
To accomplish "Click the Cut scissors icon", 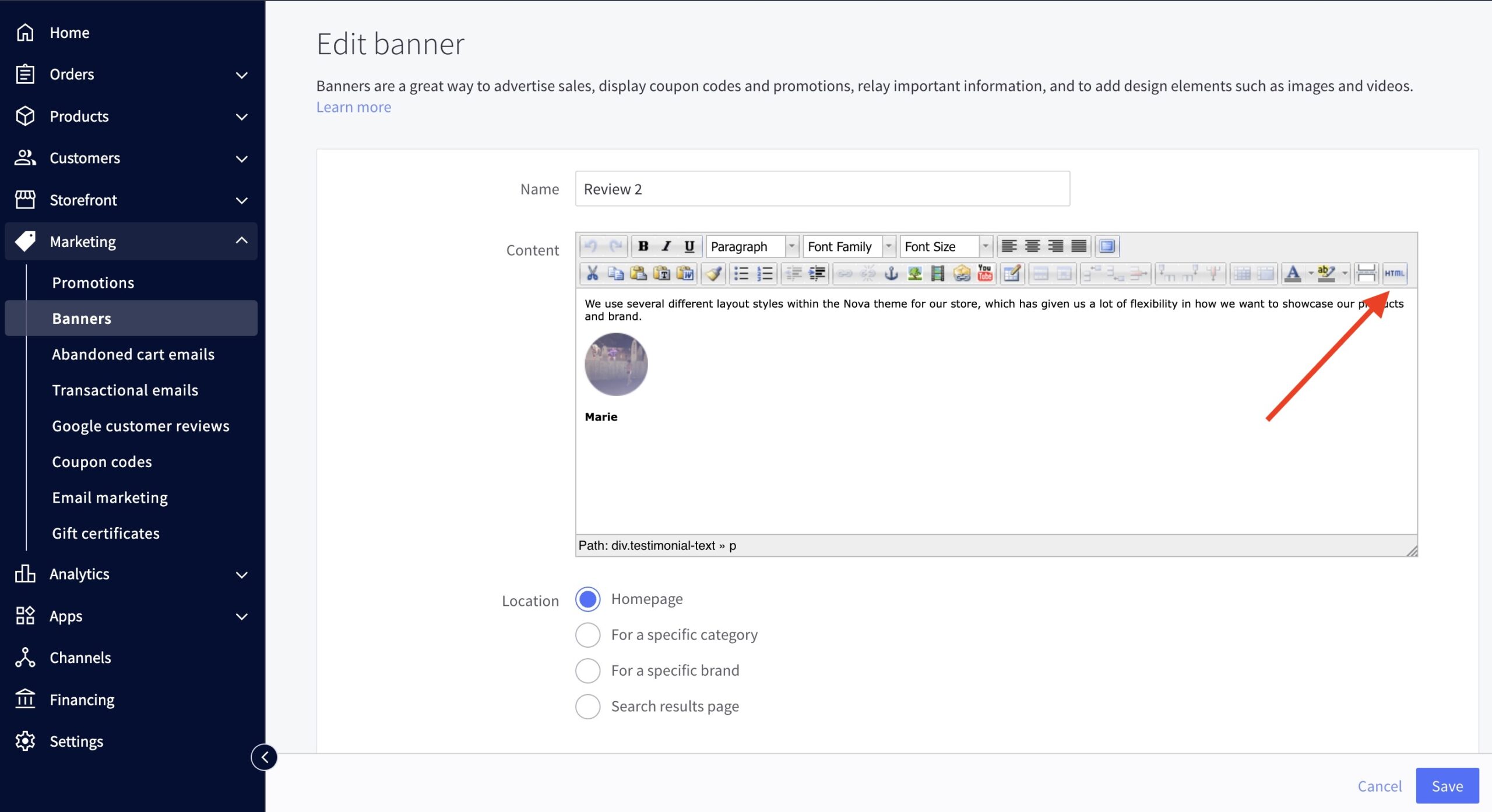I will 592,273.
